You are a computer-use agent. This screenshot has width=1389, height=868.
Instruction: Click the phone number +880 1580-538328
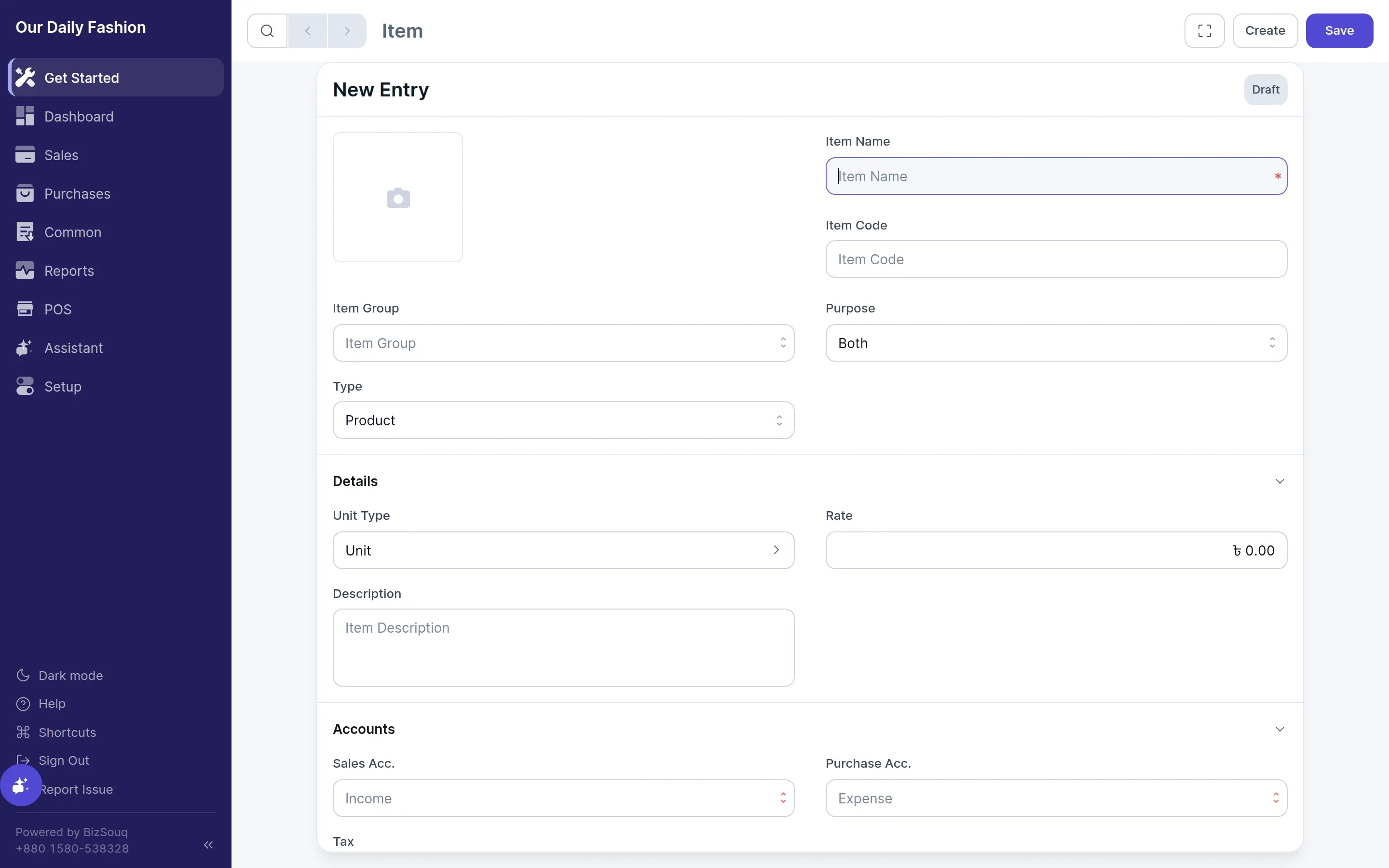click(x=72, y=848)
